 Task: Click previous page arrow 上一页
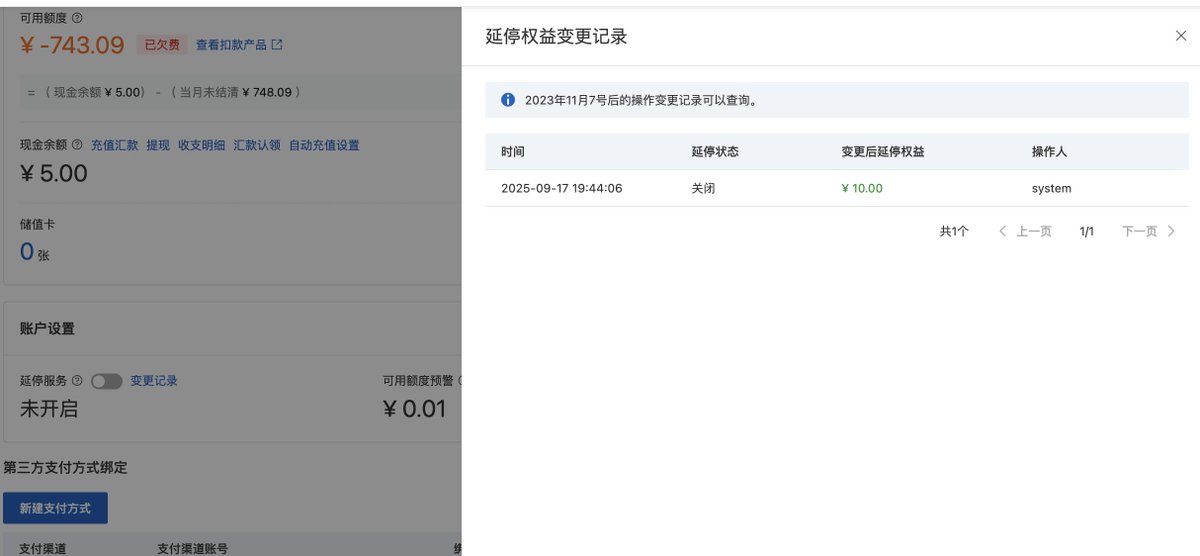coord(1025,231)
